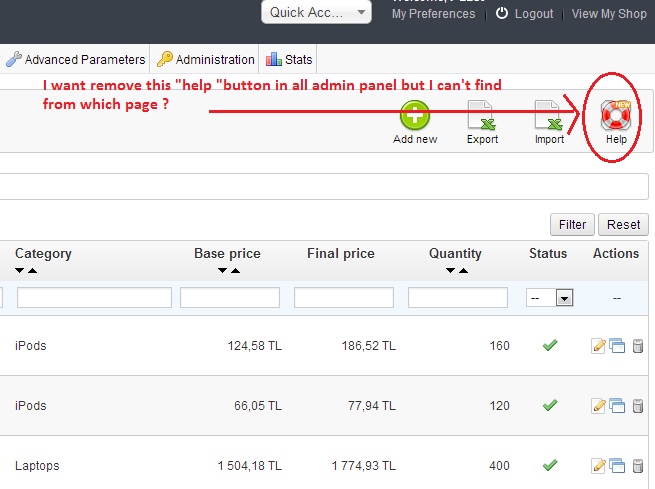655x489 pixels.
Task: Duplicate the 124,58 TL iPods product
Action: pos(617,346)
